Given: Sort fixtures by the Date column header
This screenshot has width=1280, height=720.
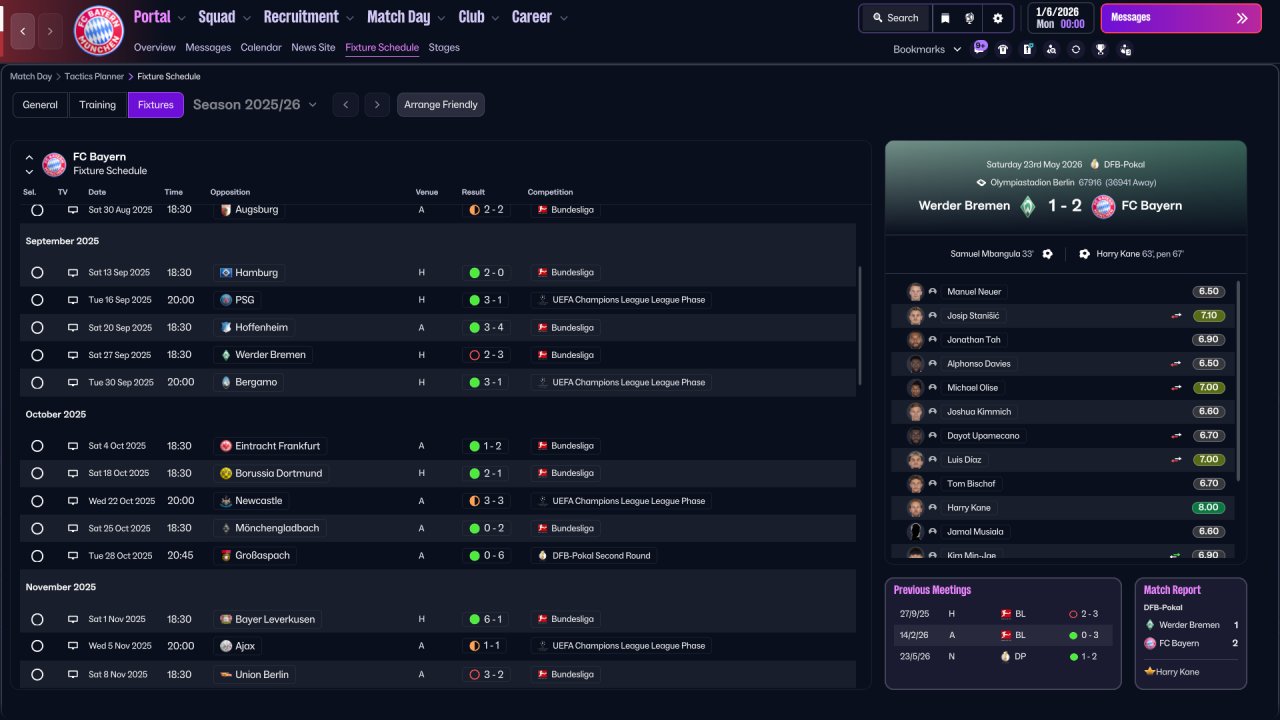Looking at the screenshot, I should [x=97, y=192].
